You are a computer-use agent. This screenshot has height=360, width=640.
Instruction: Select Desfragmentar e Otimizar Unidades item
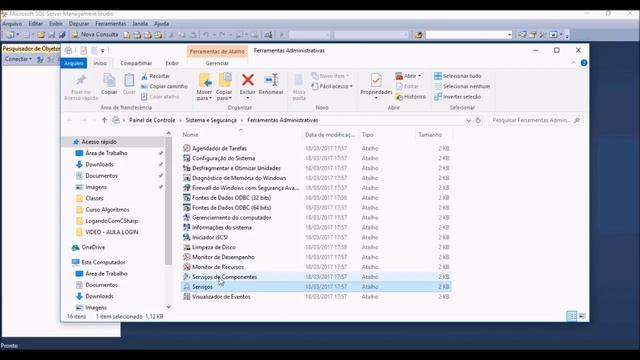[x=231, y=168]
